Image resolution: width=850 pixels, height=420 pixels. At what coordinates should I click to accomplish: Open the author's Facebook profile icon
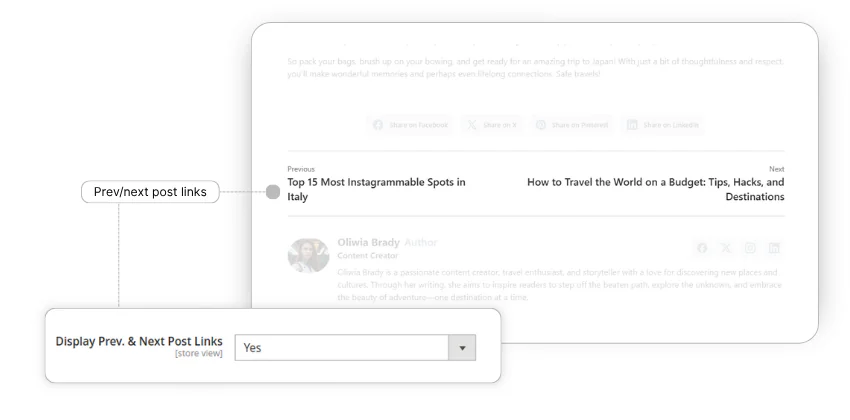[702, 248]
